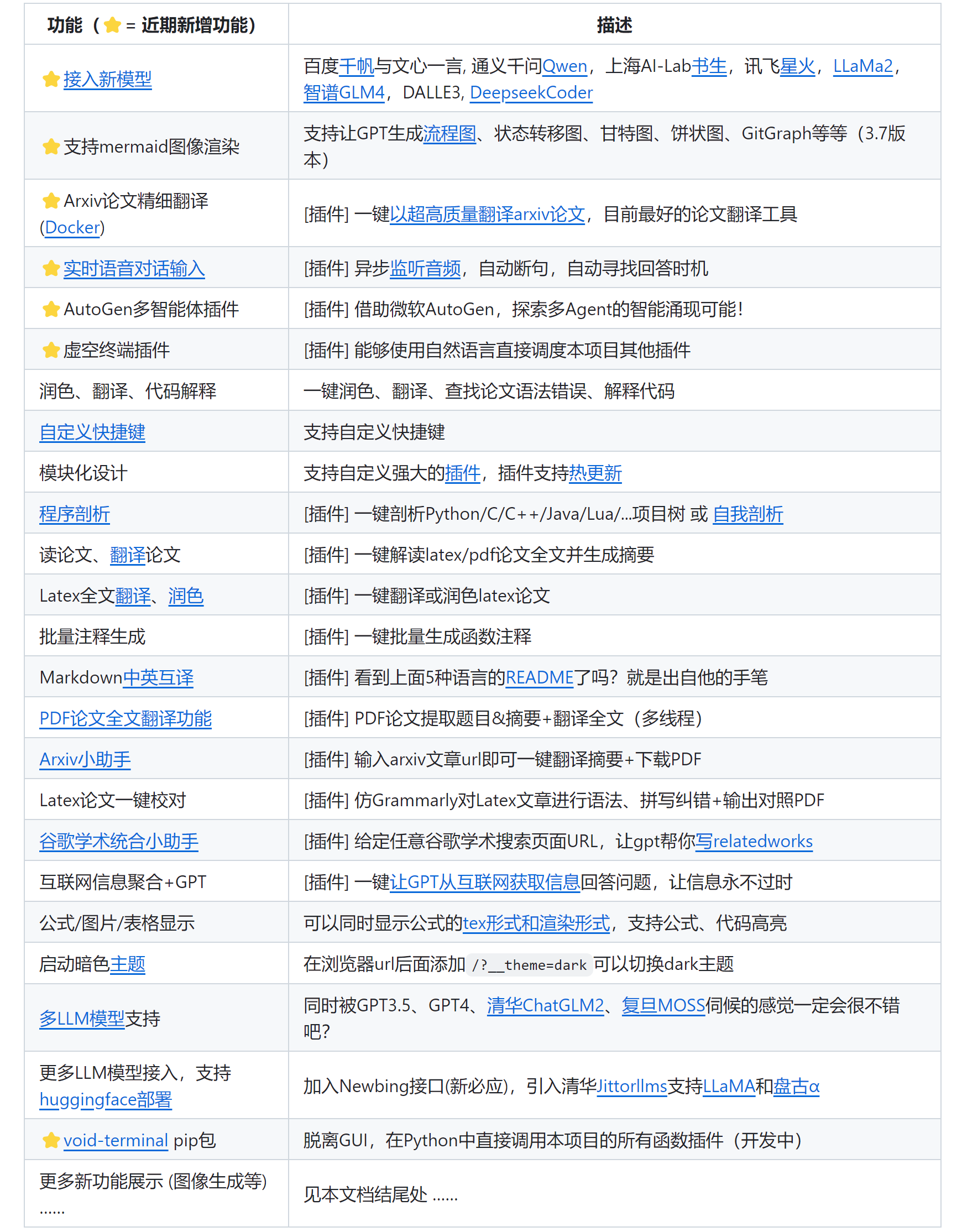Open the 热更新 plugin link
The width and height of the screenshot is (962, 1232).
pyautogui.click(x=595, y=473)
